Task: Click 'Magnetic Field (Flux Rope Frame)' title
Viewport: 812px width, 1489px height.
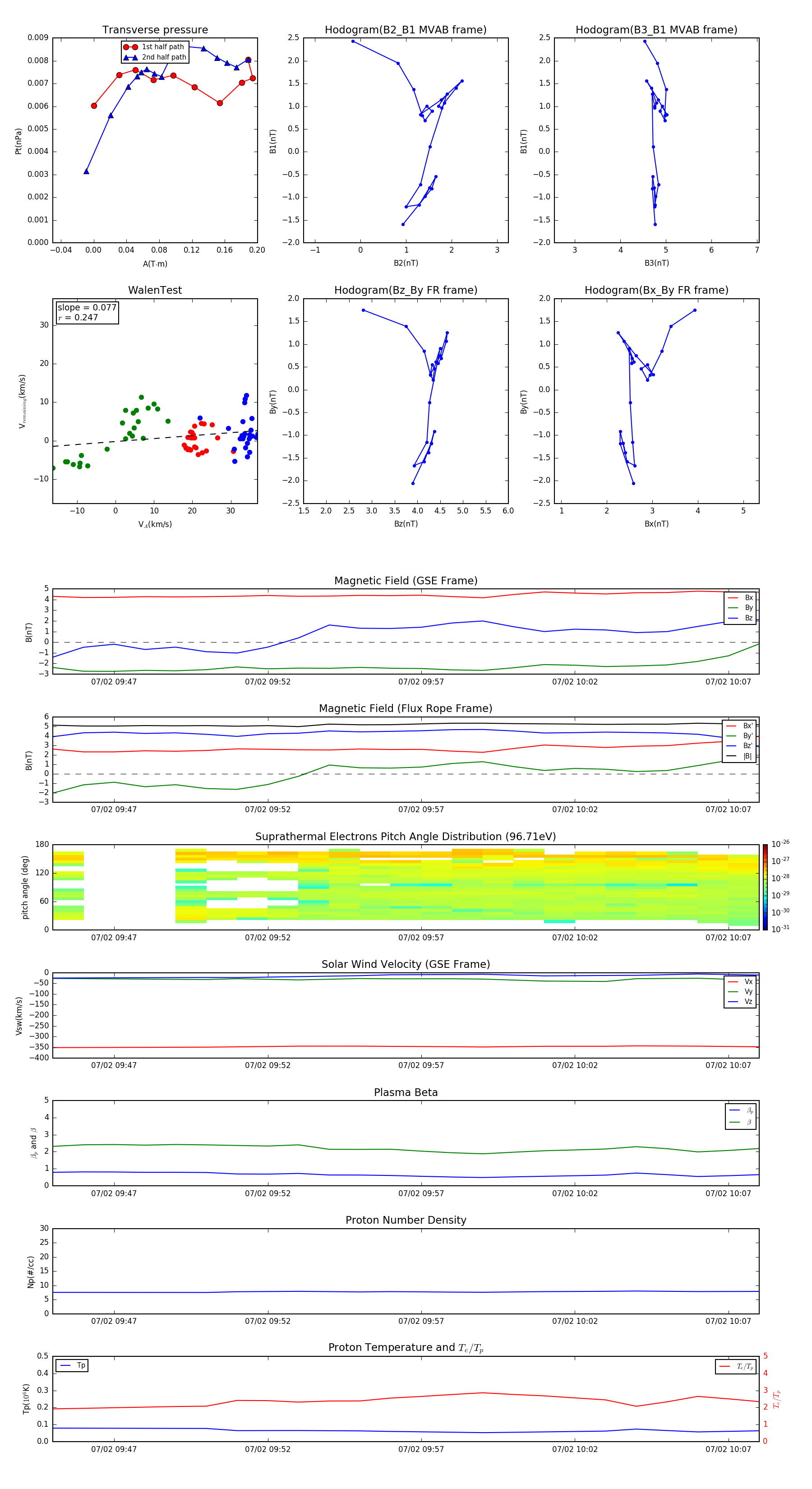Action: point(406,709)
